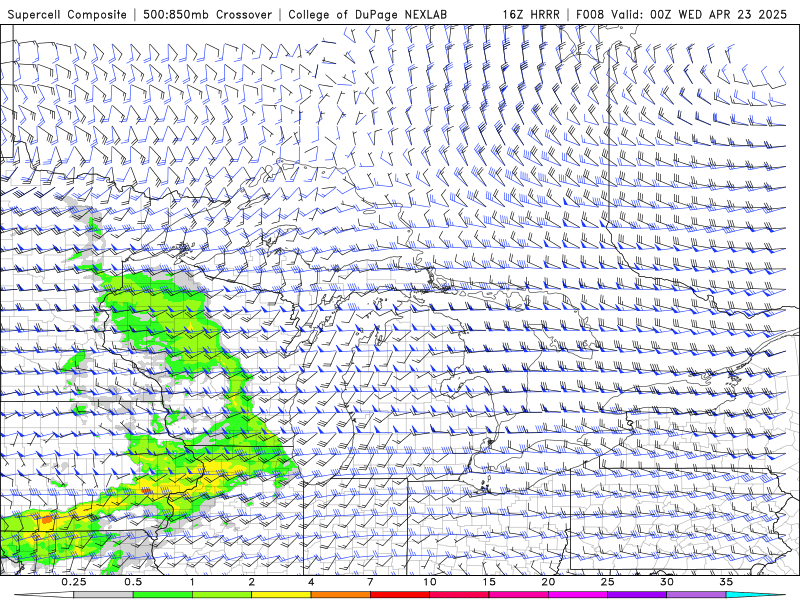The image size is (800, 600).
Task: Click the "500:850mb Crossover" header label
Action: click(208, 14)
